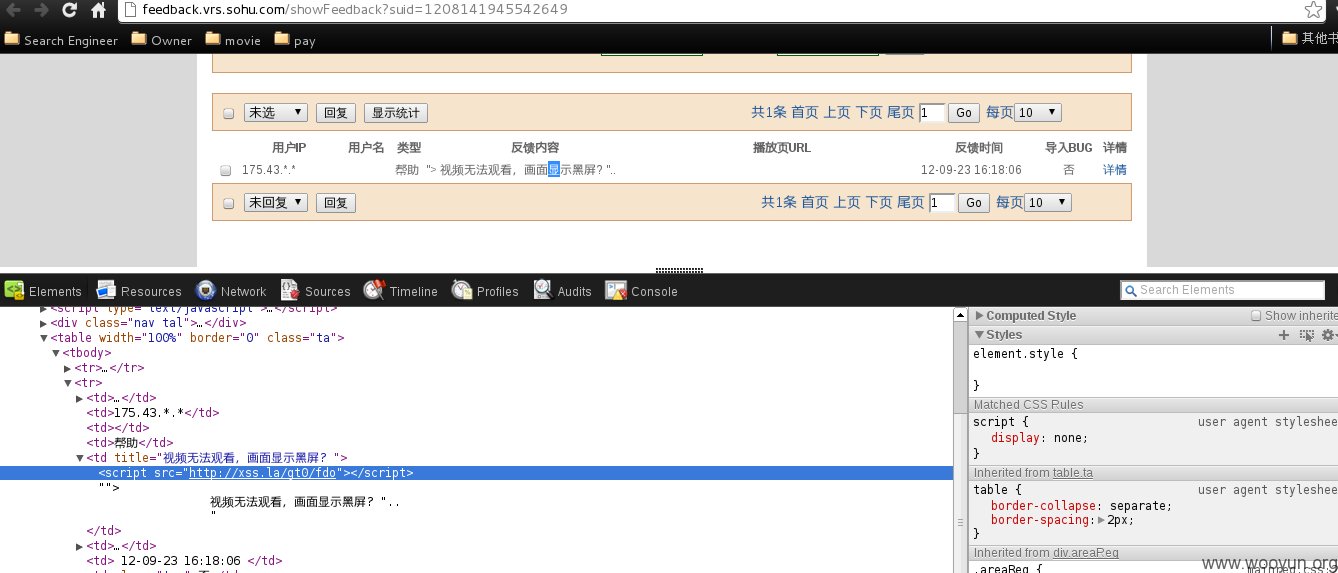The height and width of the screenshot is (573, 1338).
Task: Click the toggle element state icon in Styles
Action: click(x=1306, y=335)
